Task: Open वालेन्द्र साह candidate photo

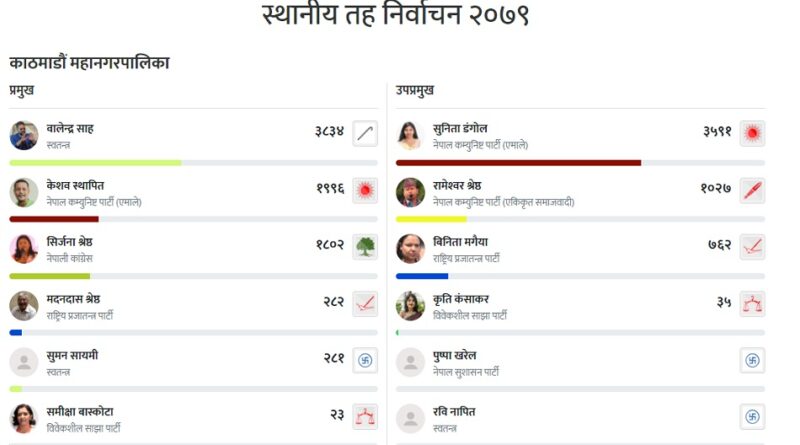Action: point(24,135)
